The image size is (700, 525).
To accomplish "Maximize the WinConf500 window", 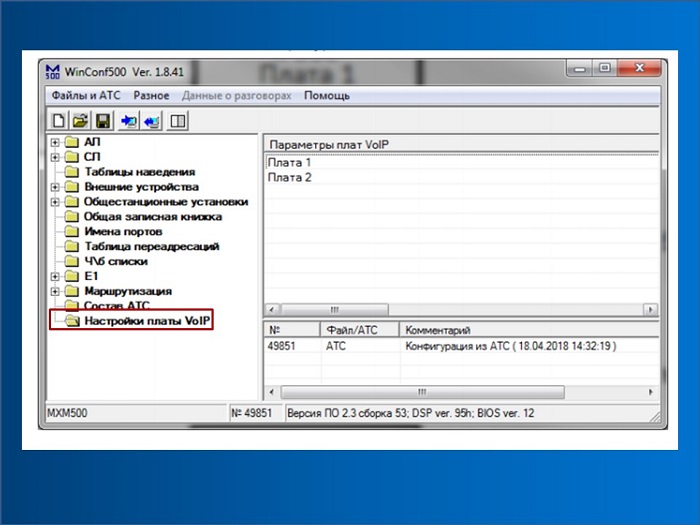I will pos(605,69).
